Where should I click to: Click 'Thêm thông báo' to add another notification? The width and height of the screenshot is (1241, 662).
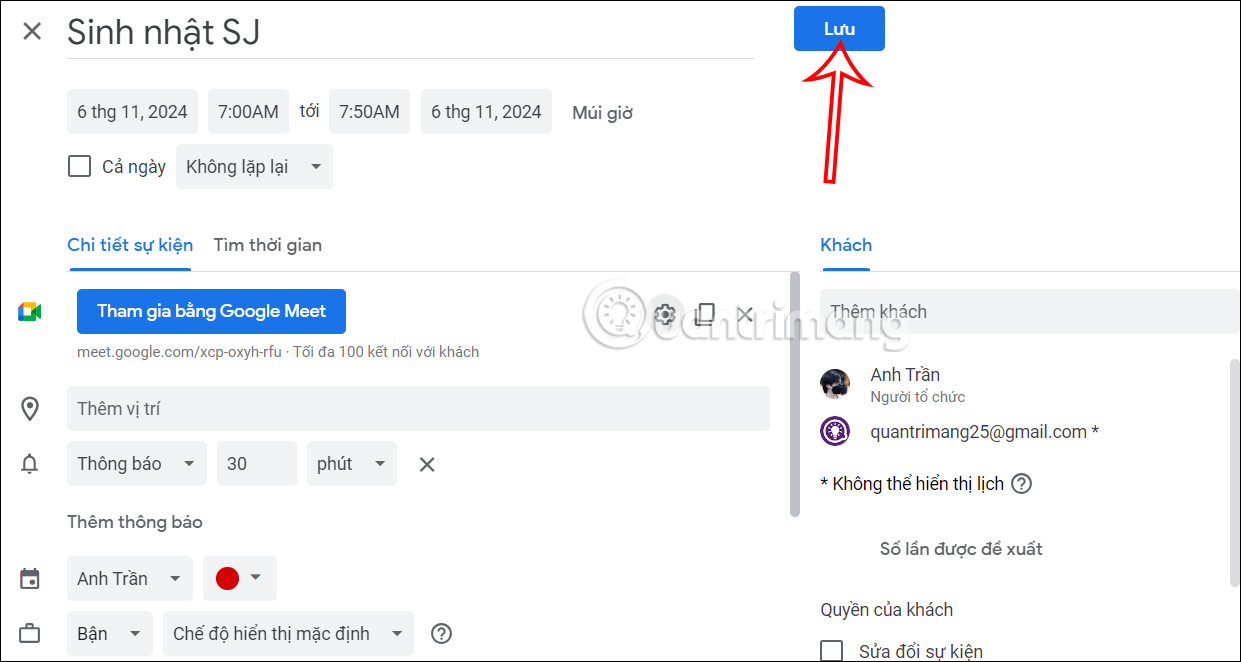click(x=134, y=521)
